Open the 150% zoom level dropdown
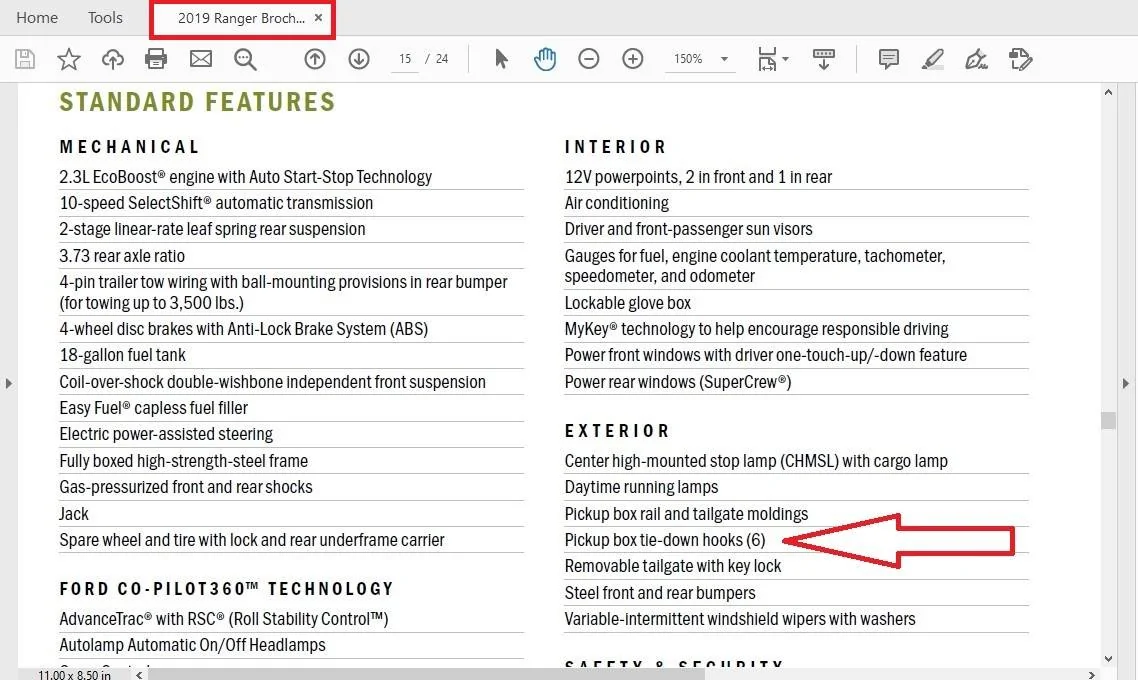This screenshot has width=1138, height=680. (x=700, y=59)
